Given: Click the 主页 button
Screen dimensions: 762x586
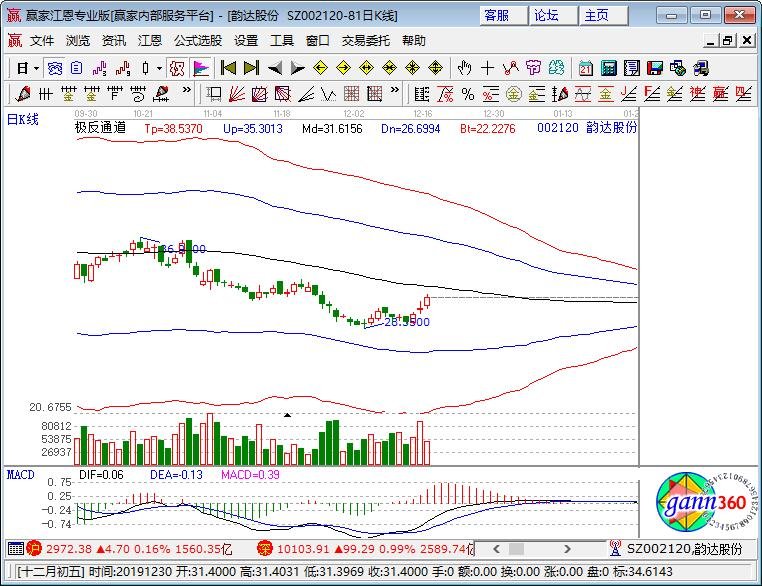Looking at the screenshot, I should (x=604, y=16).
